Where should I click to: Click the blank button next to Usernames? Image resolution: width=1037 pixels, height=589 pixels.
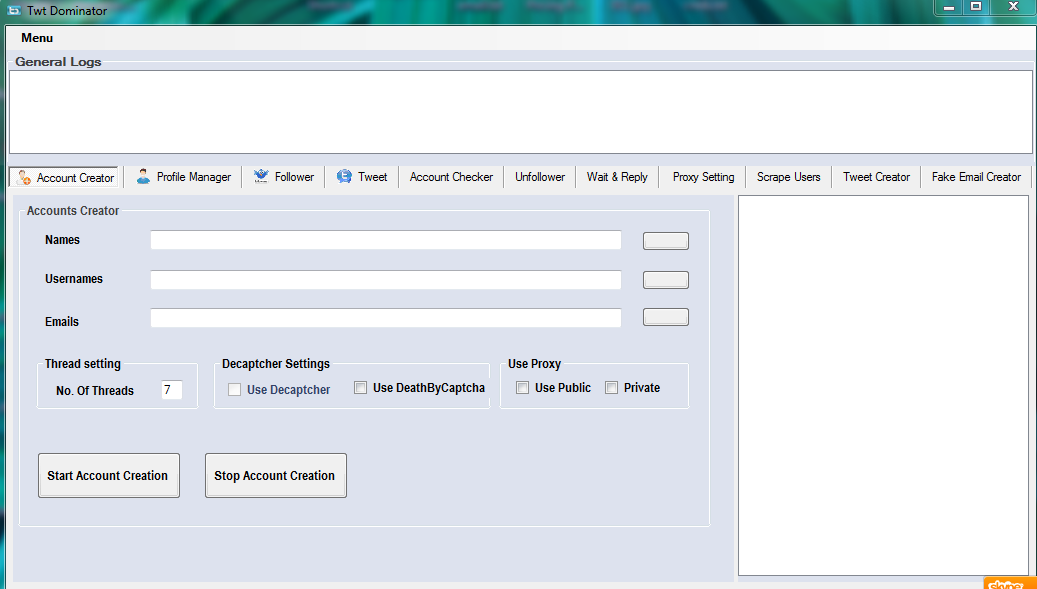(x=666, y=280)
